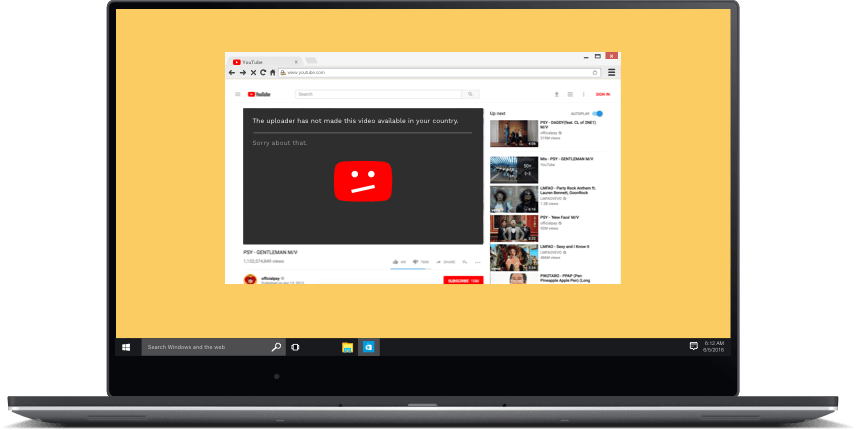Open Mix - PSY - GENTLEMAN playlist thumbnail

(514, 169)
